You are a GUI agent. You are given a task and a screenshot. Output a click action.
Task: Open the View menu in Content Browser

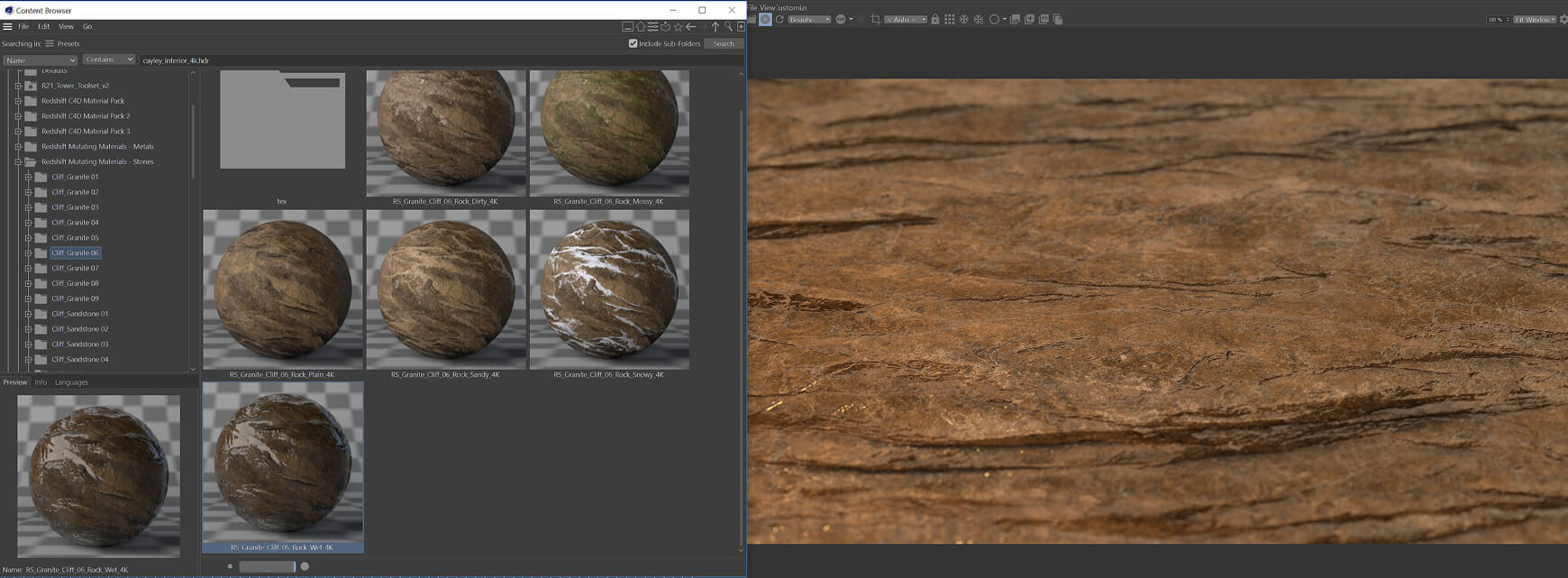click(66, 27)
